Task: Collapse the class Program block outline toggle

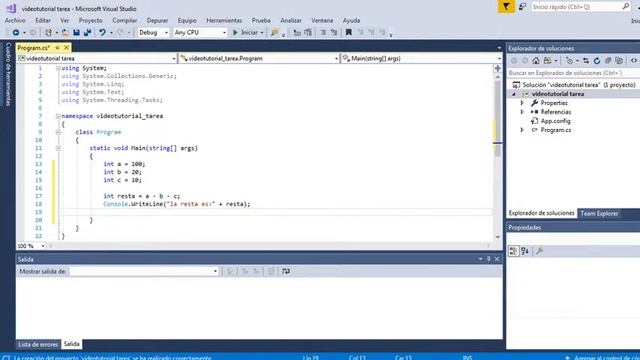Action: click(58, 132)
